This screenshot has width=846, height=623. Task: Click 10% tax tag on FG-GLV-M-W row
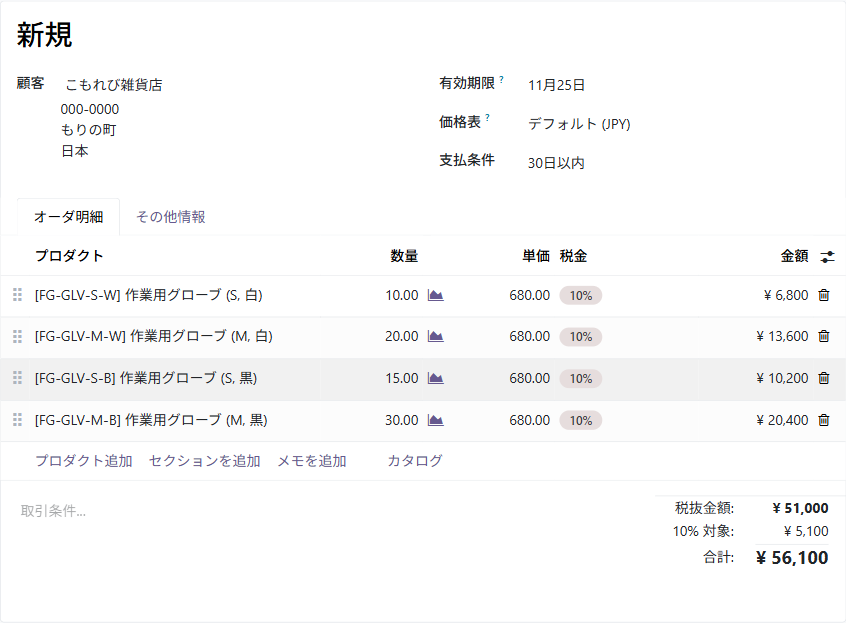pyautogui.click(x=581, y=337)
